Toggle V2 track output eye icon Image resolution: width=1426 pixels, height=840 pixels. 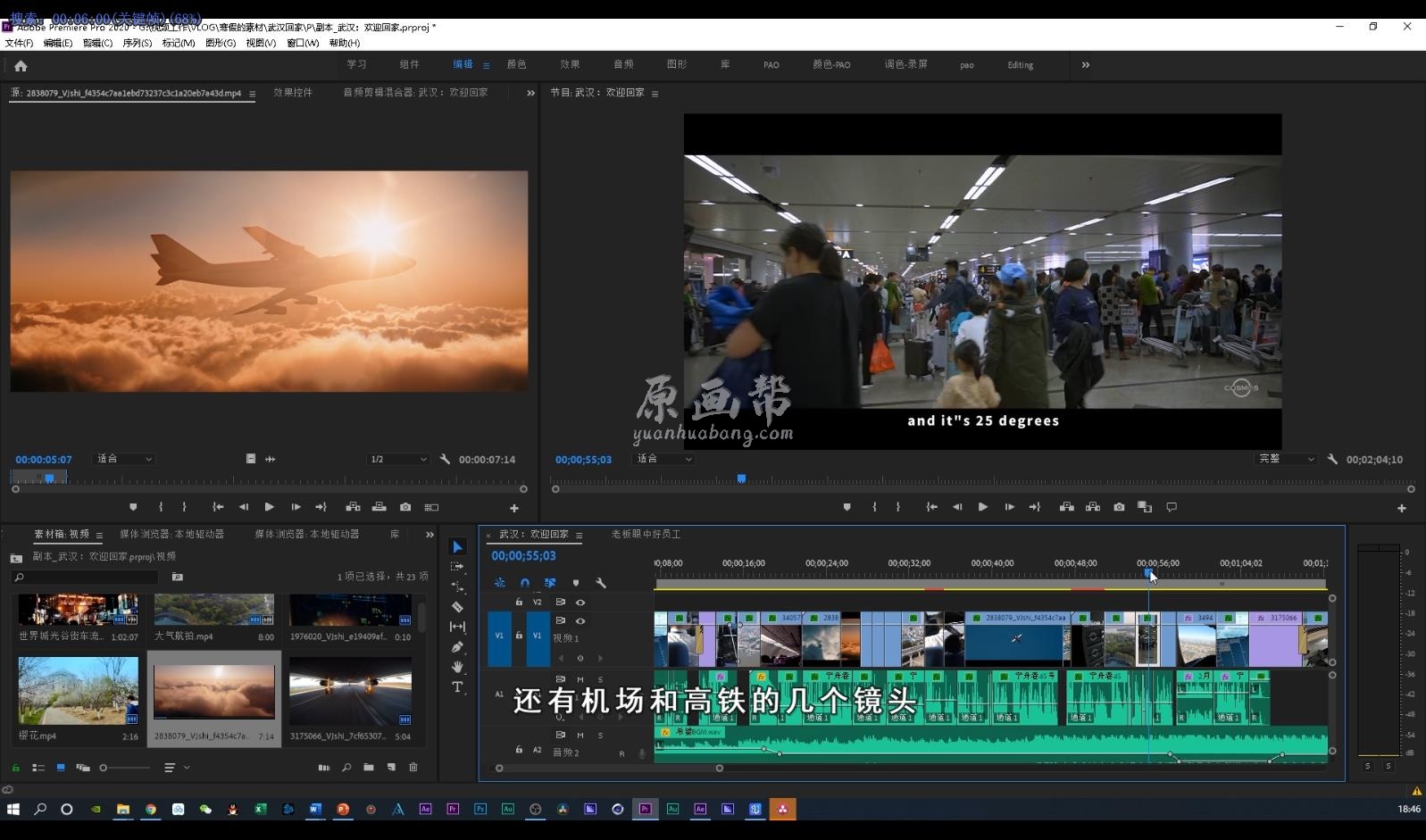click(580, 603)
